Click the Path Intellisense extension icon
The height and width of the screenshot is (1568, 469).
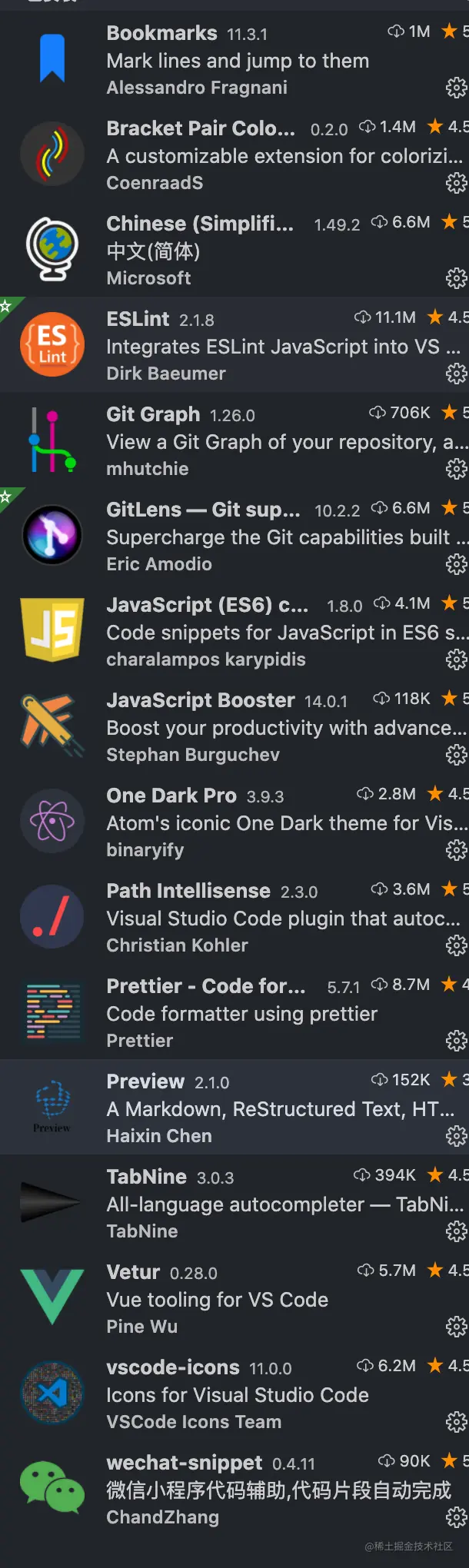pos(52,916)
